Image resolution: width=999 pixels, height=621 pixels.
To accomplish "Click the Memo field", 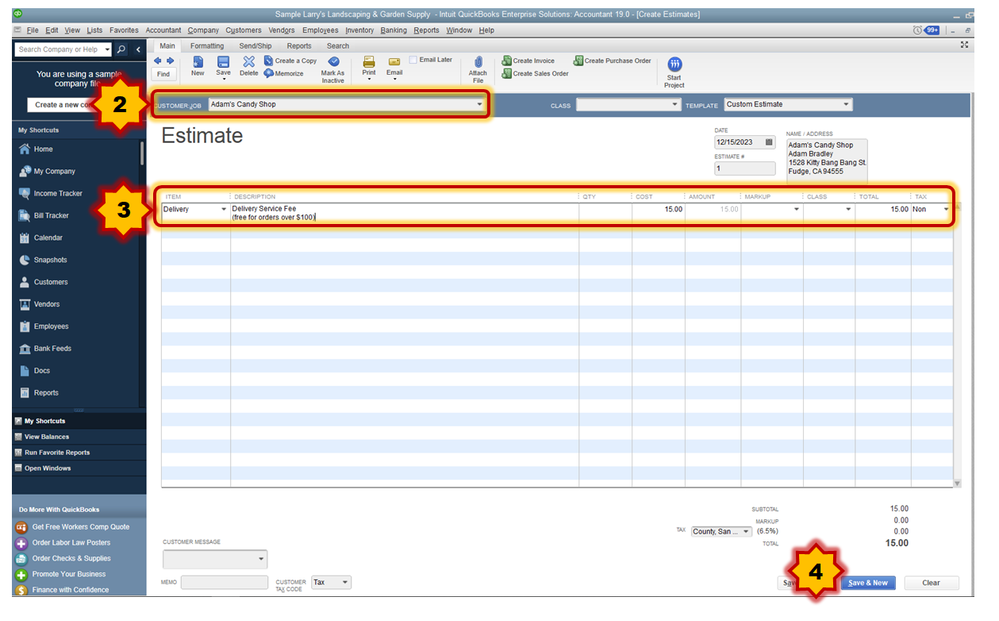I will (224, 583).
